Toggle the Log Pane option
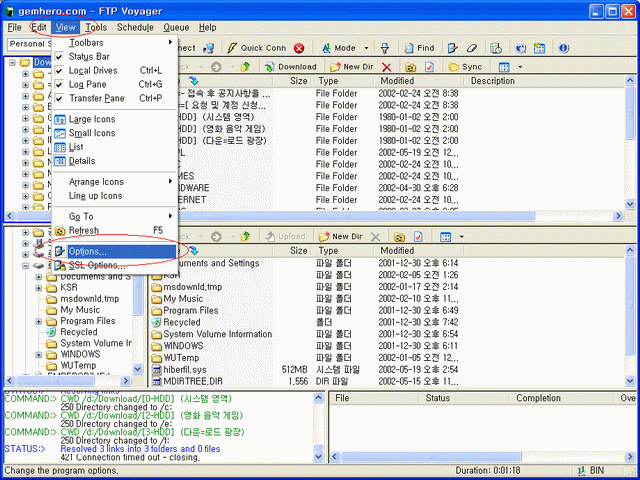The image size is (640, 480). [115, 84]
